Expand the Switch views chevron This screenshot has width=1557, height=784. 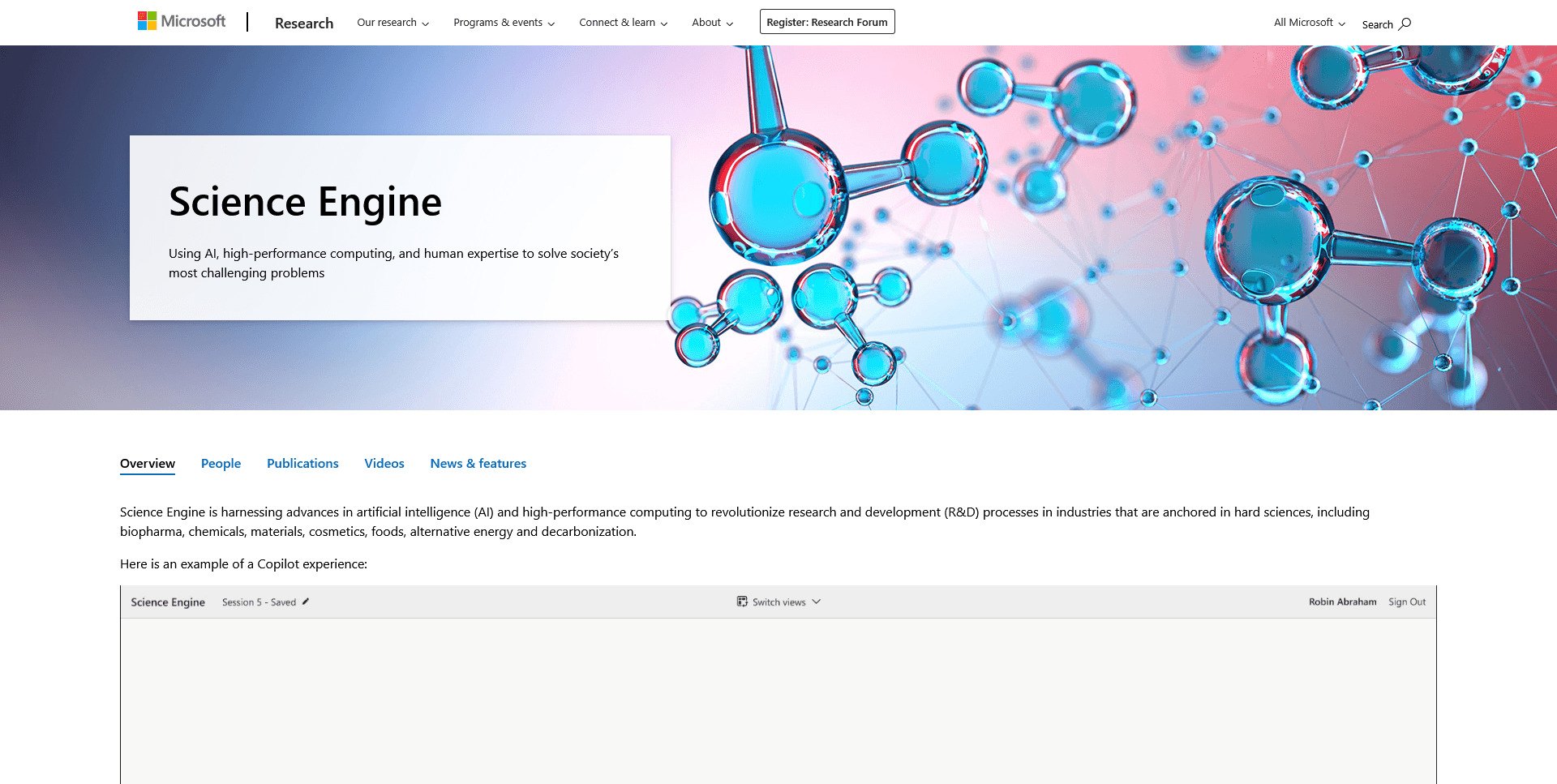817,602
